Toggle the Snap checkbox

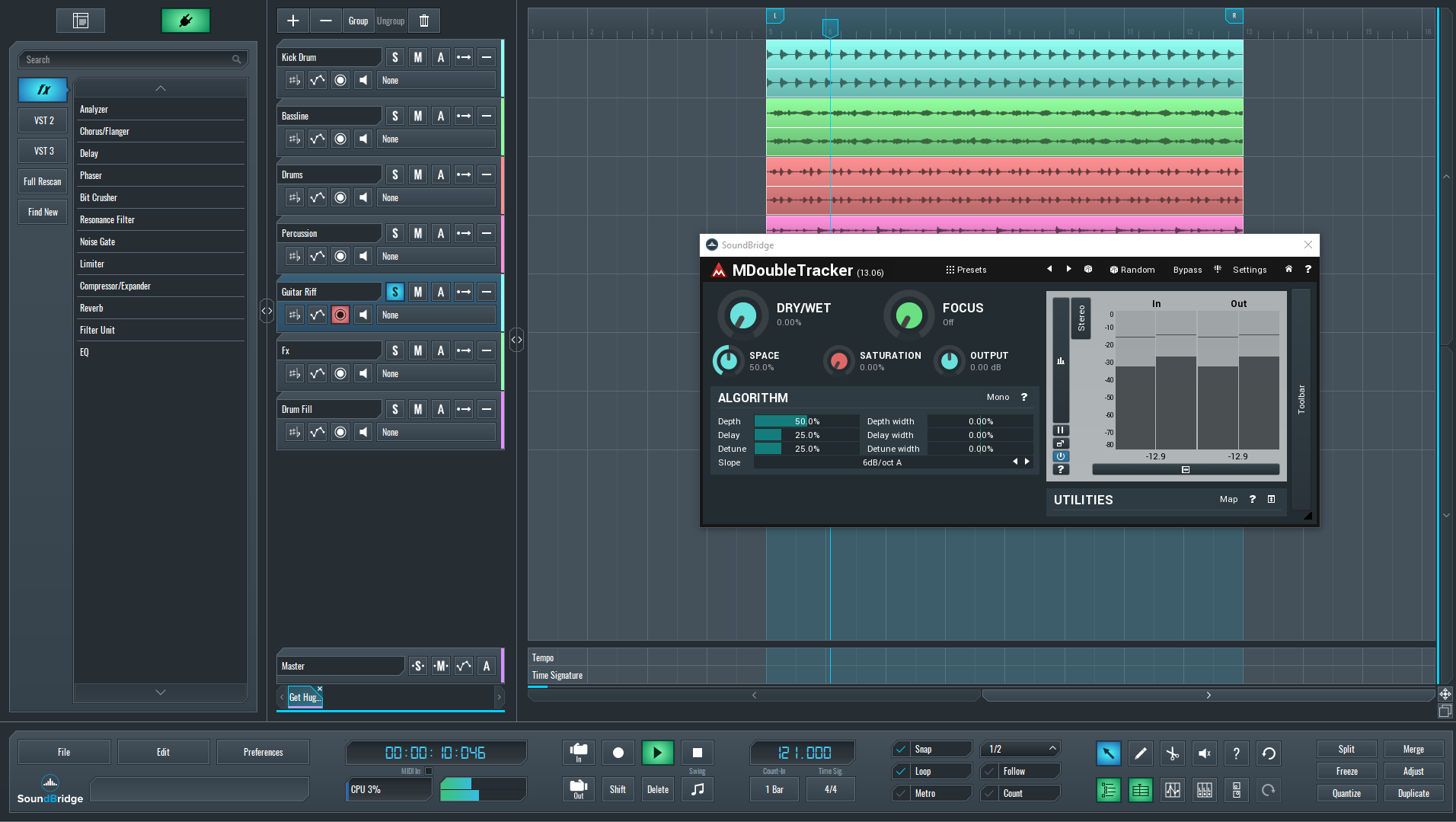point(901,749)
